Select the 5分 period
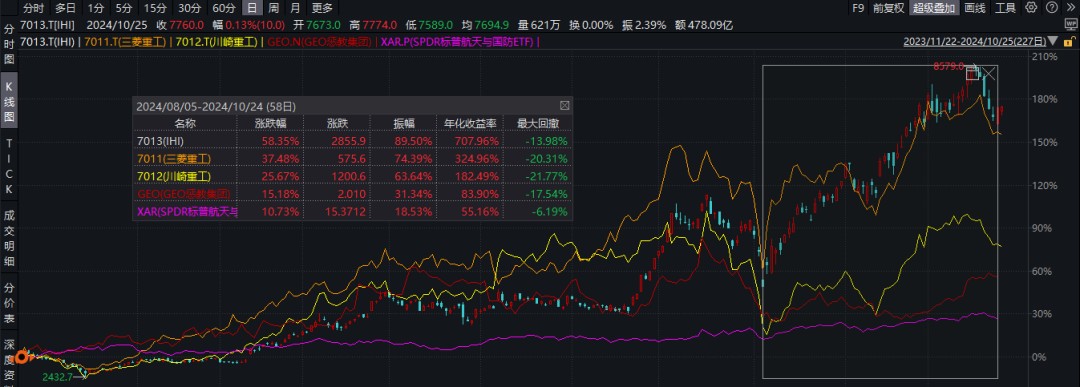The width and height of the screenshot is (1080, 387). (123, 8)
